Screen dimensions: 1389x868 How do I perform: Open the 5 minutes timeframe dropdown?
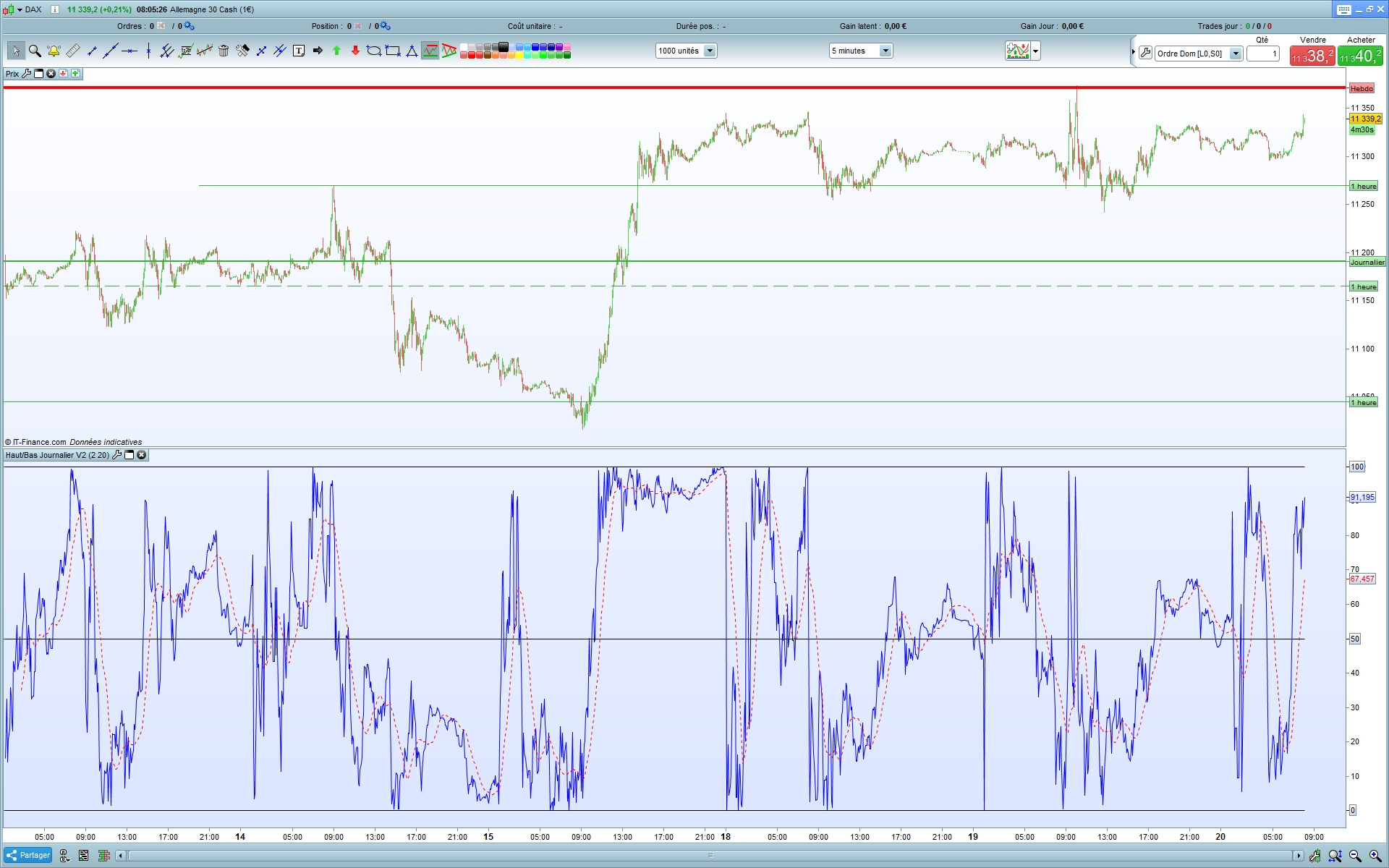click(885, 51)
